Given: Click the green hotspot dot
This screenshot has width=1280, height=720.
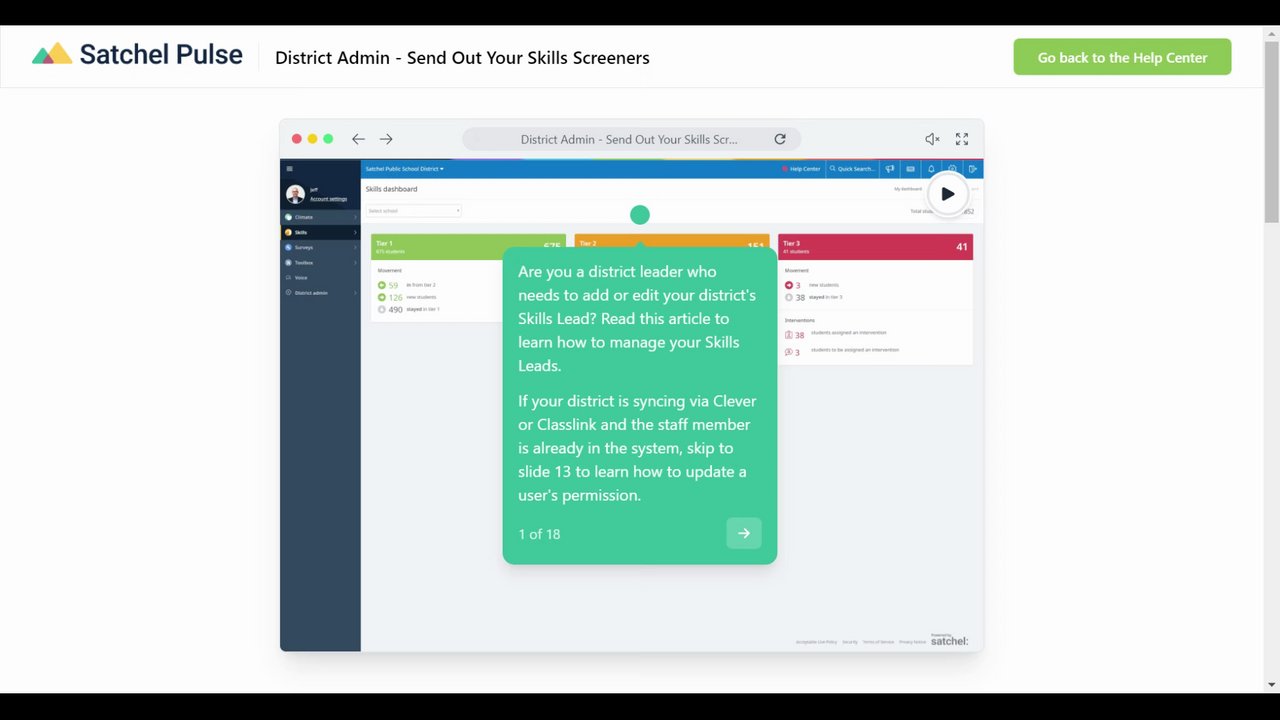Looking at the screenshot, I should (x=640, y=215).
